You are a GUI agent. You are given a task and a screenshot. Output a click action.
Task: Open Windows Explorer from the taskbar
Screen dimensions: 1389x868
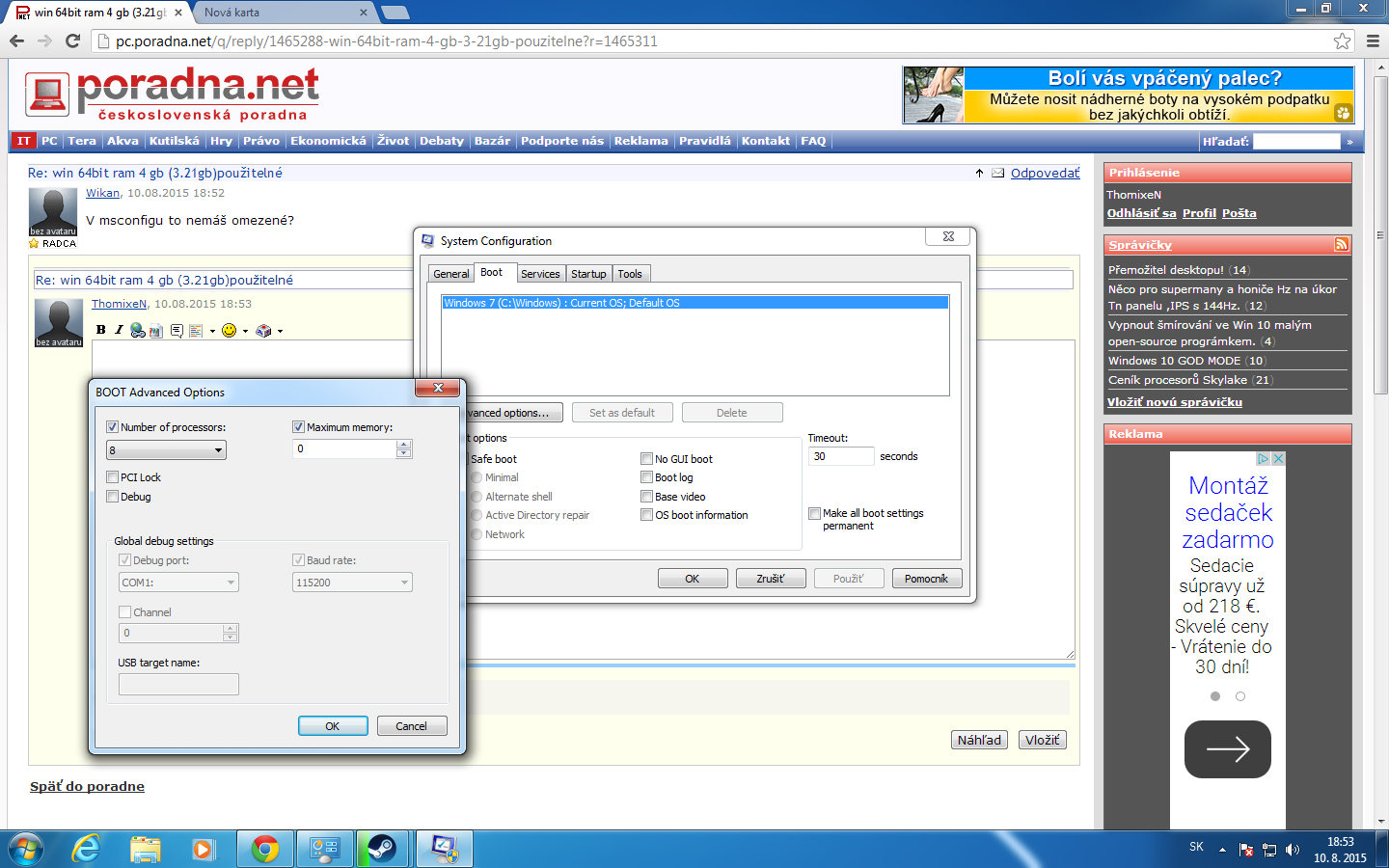pyautogui.click(x=146, y=849)
